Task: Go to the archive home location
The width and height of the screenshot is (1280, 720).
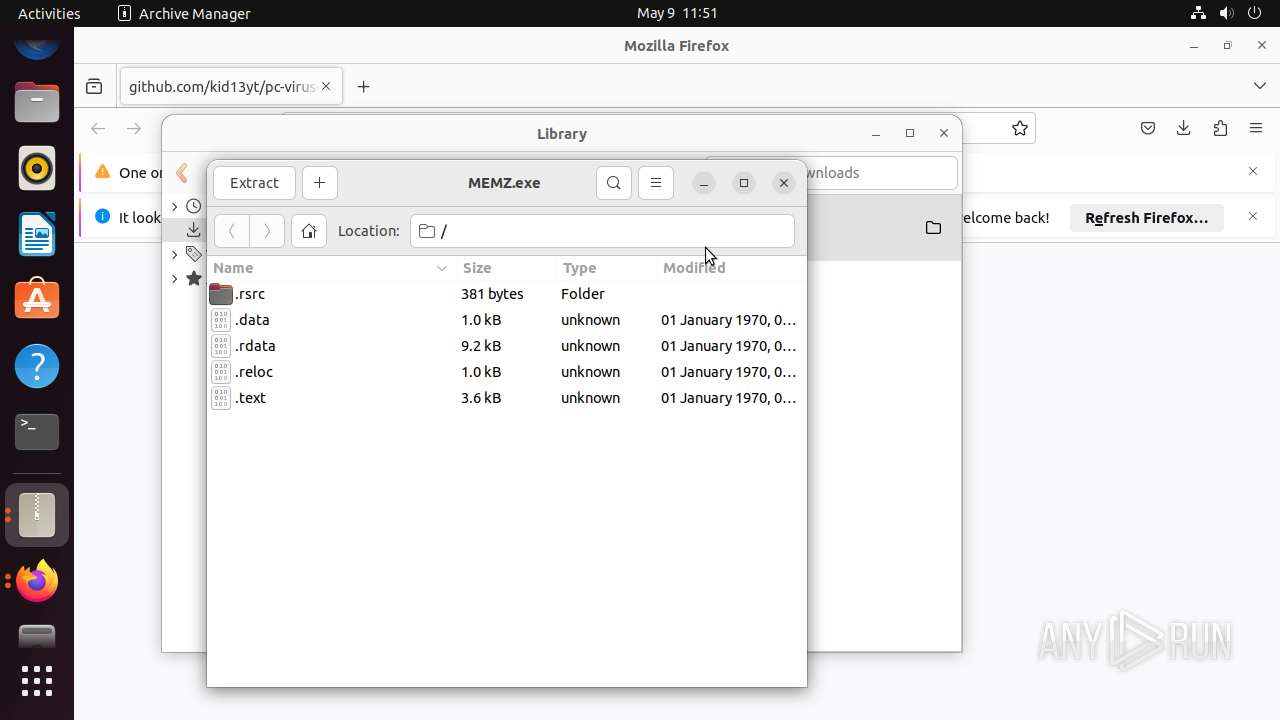Action: coord(309,231)
